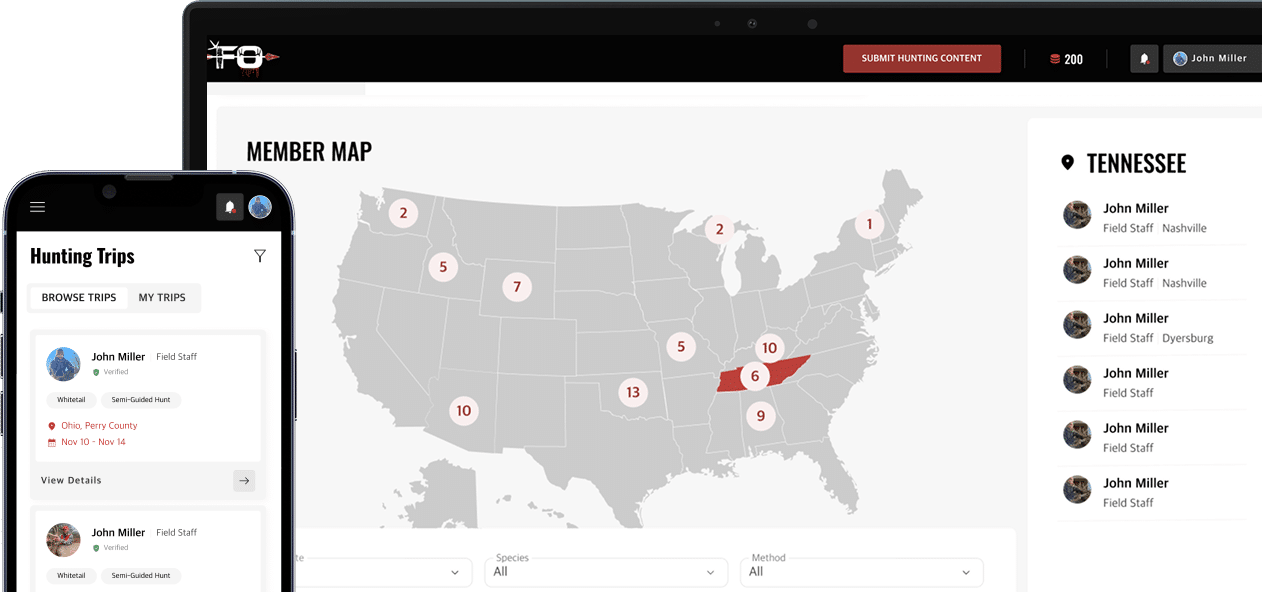The height and width of the screenshot is (592, 1262).
Task: Click the Idaho map marker showing 5
Action: [x=443, y=267]
